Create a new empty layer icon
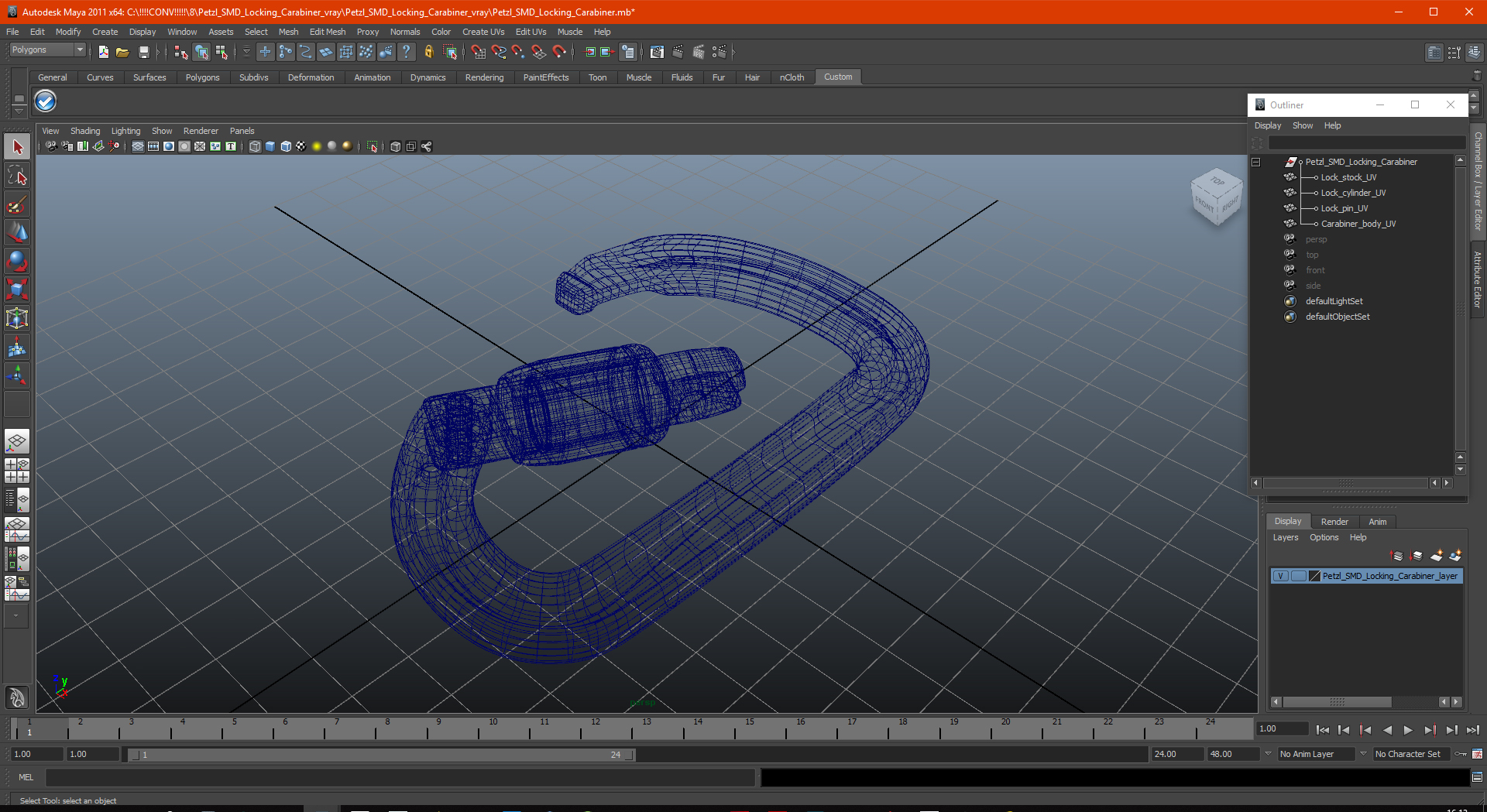This screenshot has height=812, width=1487. [x=1437, y=556]
